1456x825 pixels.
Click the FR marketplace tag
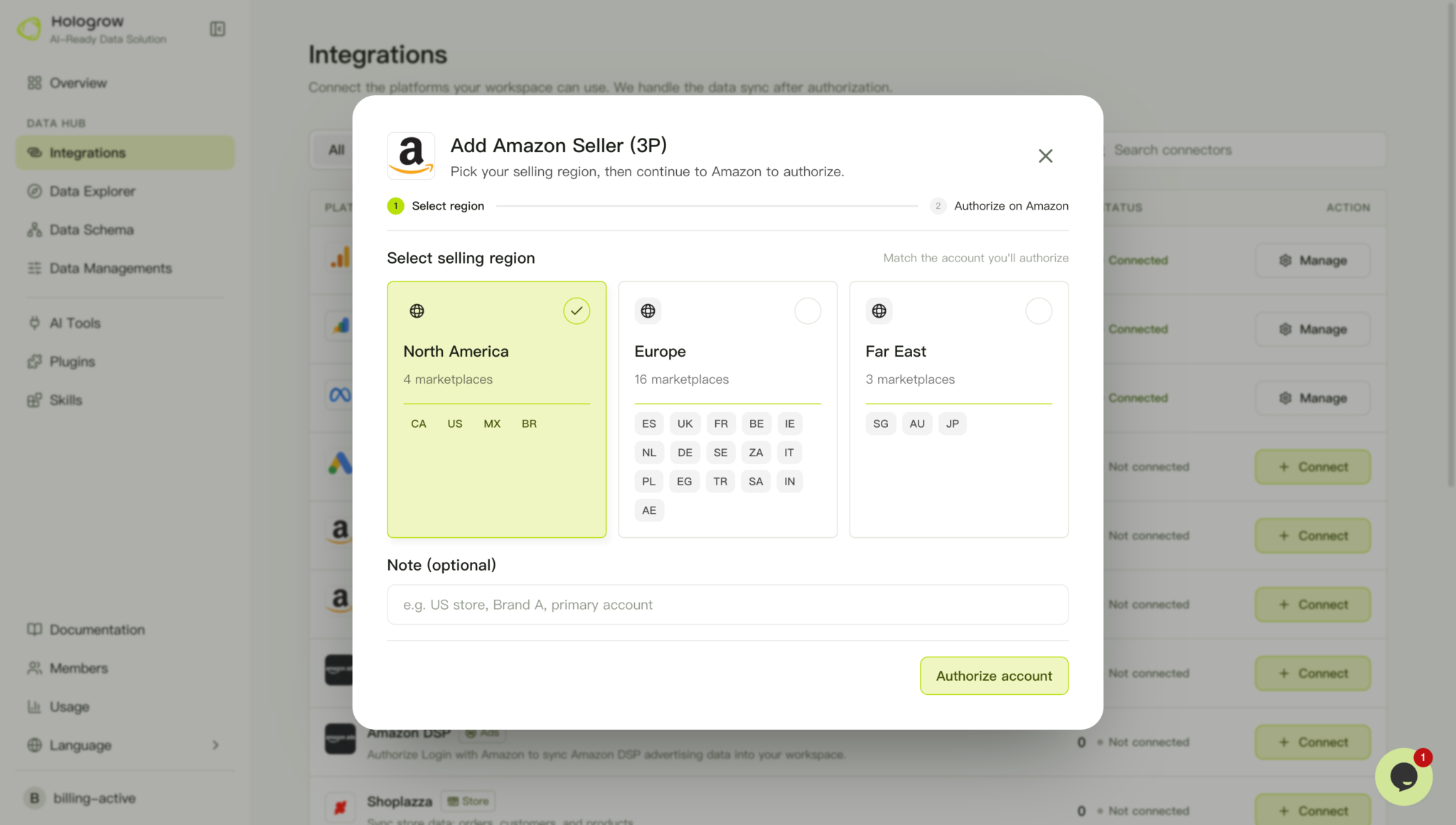coord(721,424)
